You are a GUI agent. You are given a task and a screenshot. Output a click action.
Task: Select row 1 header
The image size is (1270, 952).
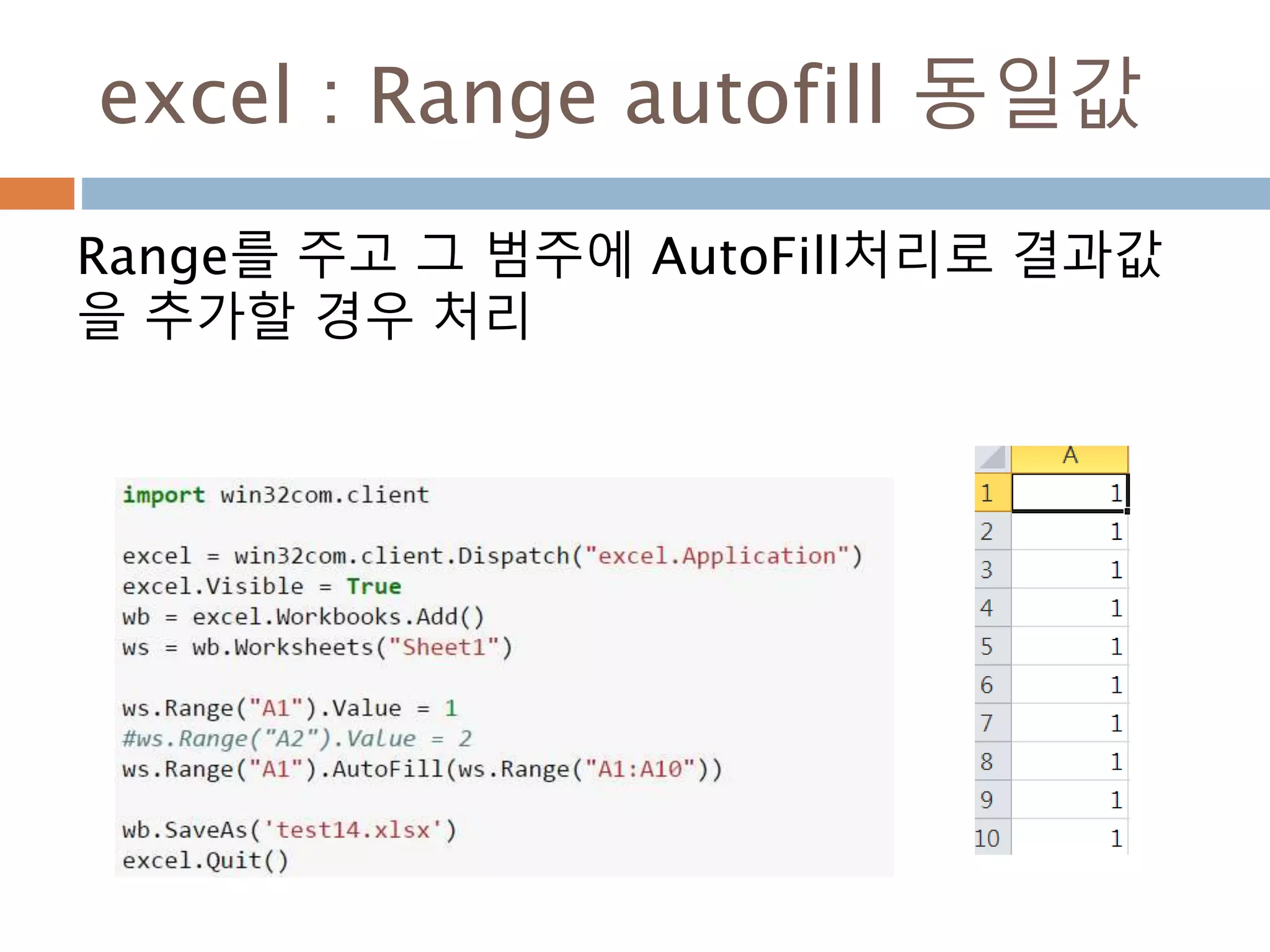992,493
